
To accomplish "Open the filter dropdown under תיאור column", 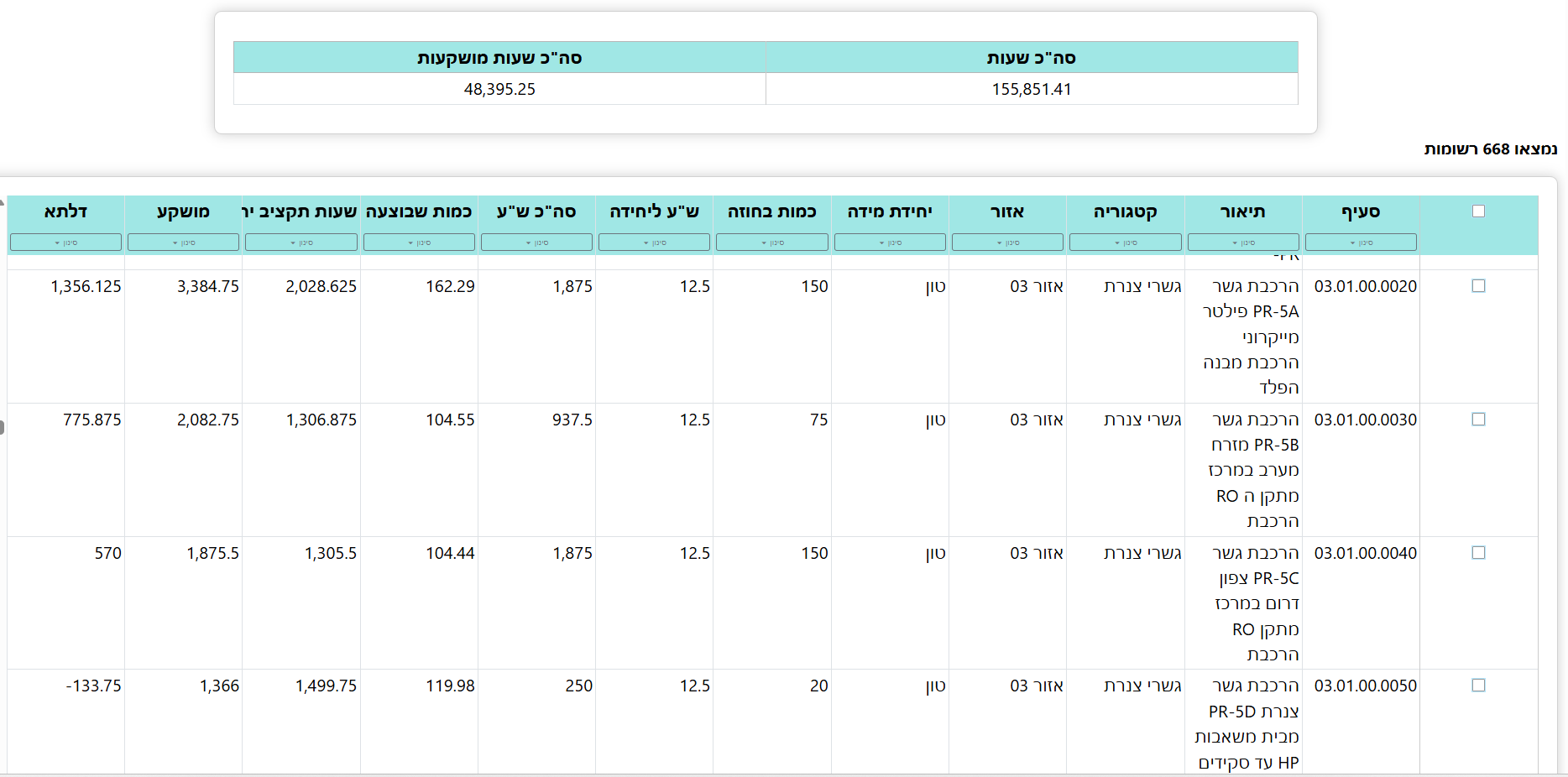I will (1243, 242).
